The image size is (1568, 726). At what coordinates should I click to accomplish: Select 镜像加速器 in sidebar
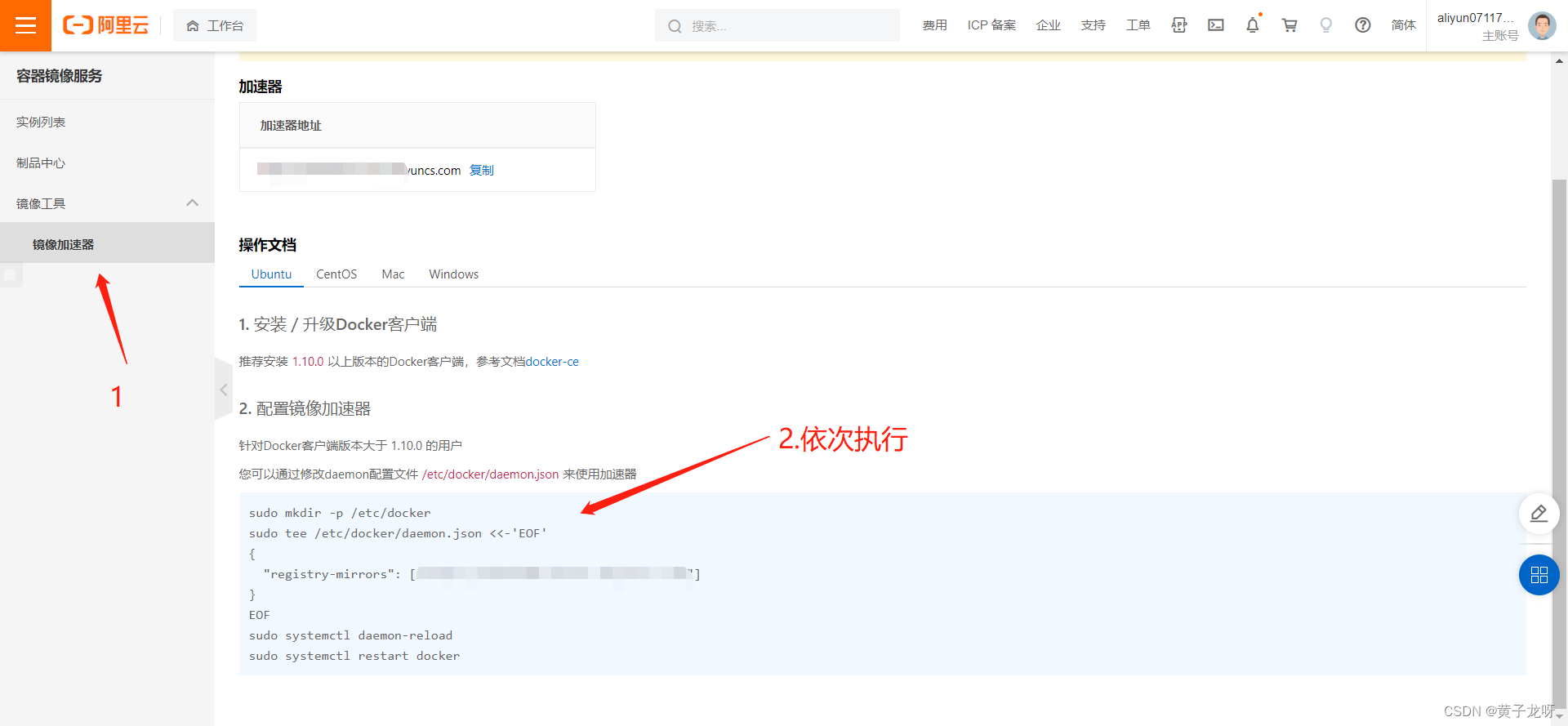pyautogui.click(x=107, y=244)
